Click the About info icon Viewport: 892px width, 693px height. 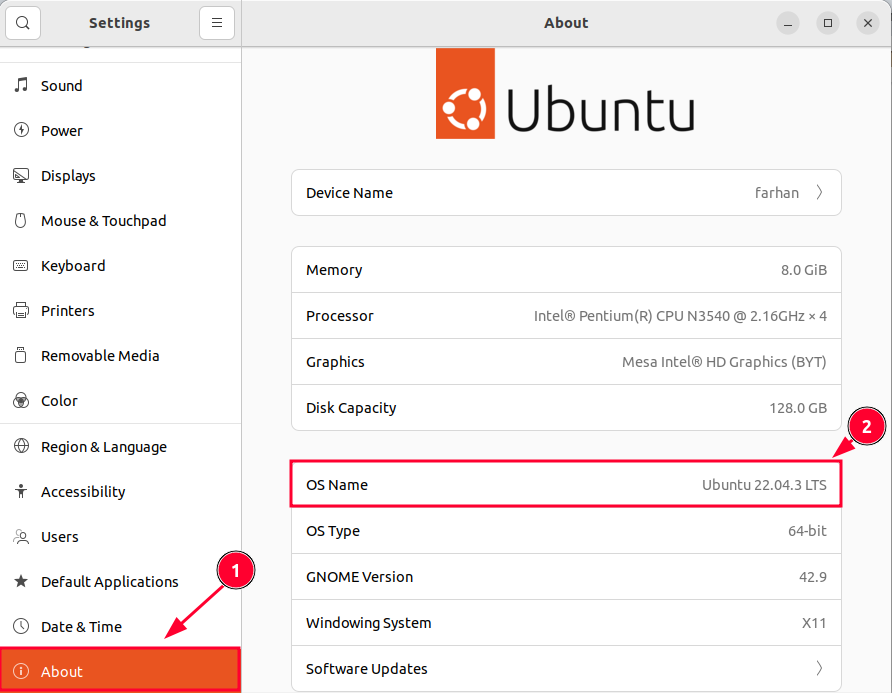[21, 671]
